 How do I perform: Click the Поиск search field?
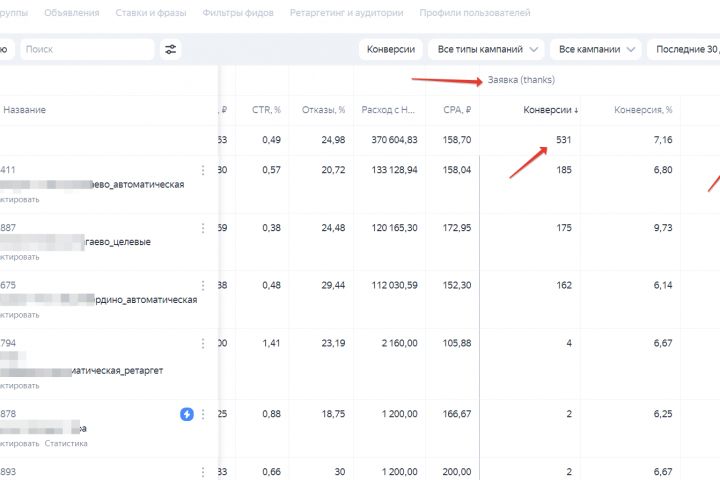[x=88, y=49]
